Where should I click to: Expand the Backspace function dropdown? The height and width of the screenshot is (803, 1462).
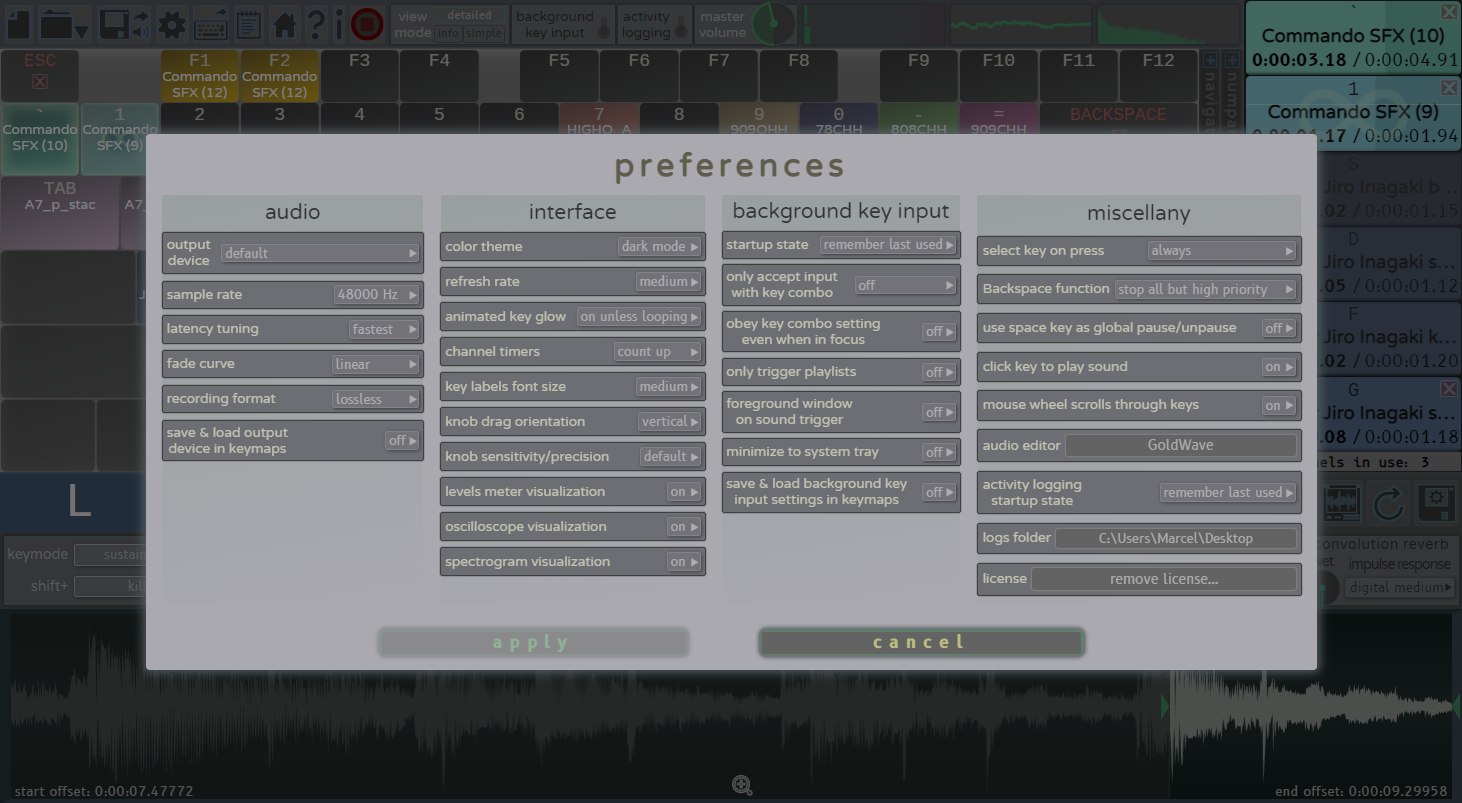coord(1205,289)
